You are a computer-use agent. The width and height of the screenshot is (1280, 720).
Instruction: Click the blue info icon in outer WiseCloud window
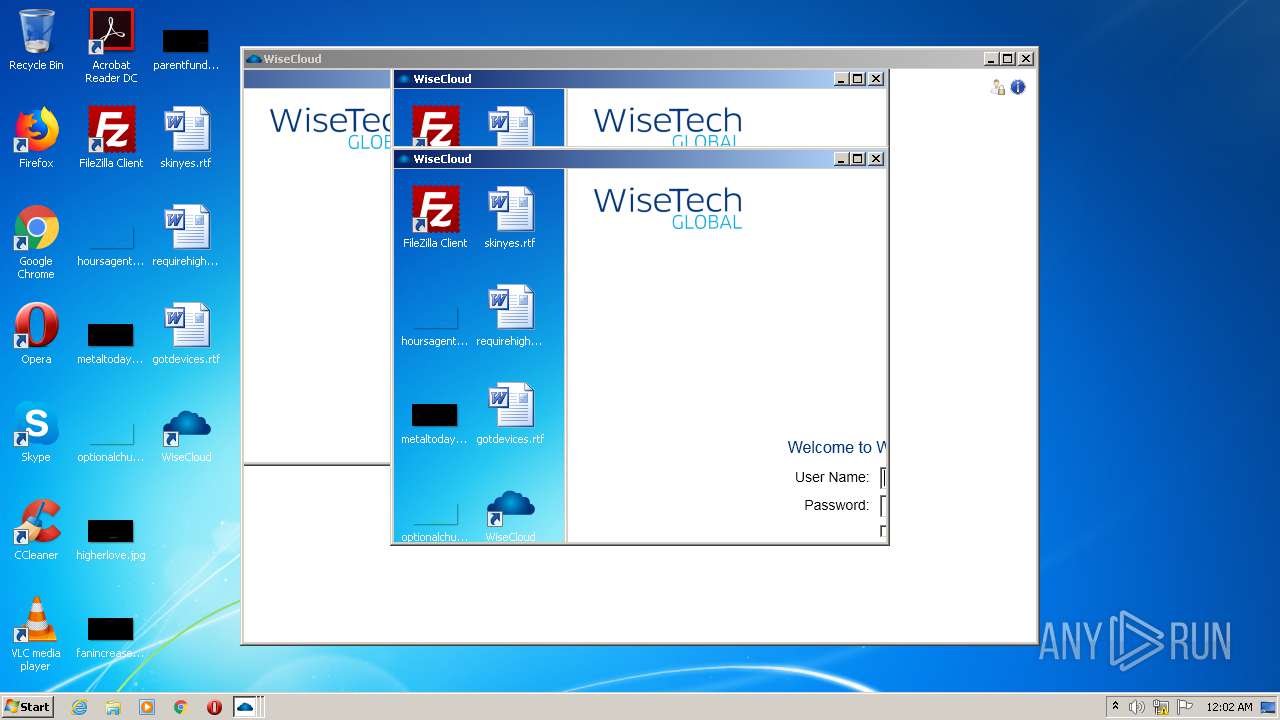(x=1018, y=88)
